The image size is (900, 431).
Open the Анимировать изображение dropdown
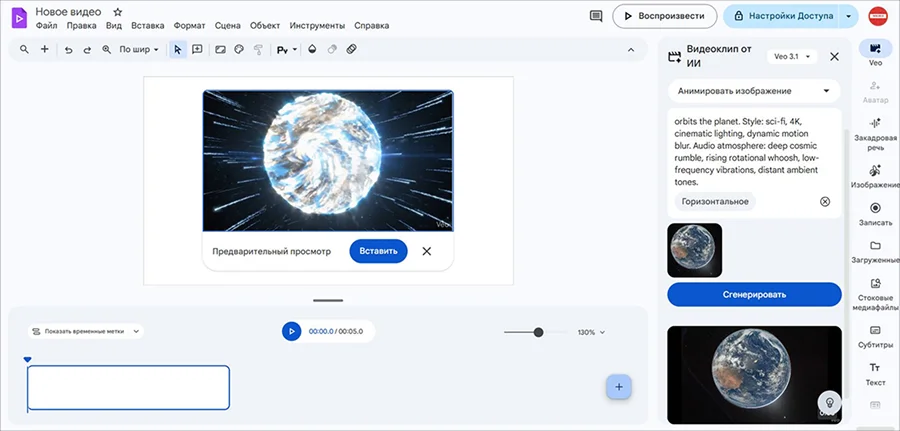coord(754,91)
